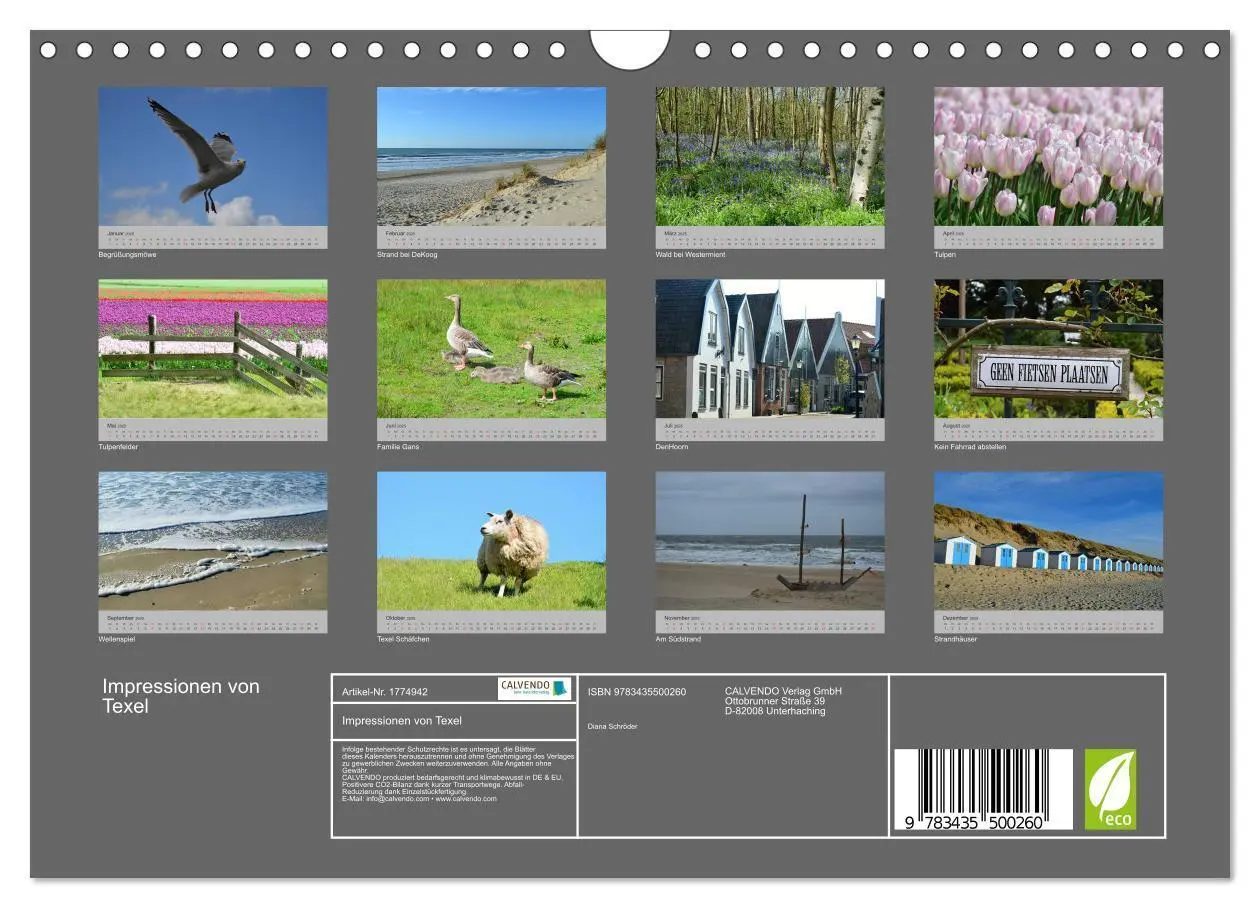1260x908 pixels.
Task: Click the caption Texel Schäfchen
Action: [x=403, y=639]
